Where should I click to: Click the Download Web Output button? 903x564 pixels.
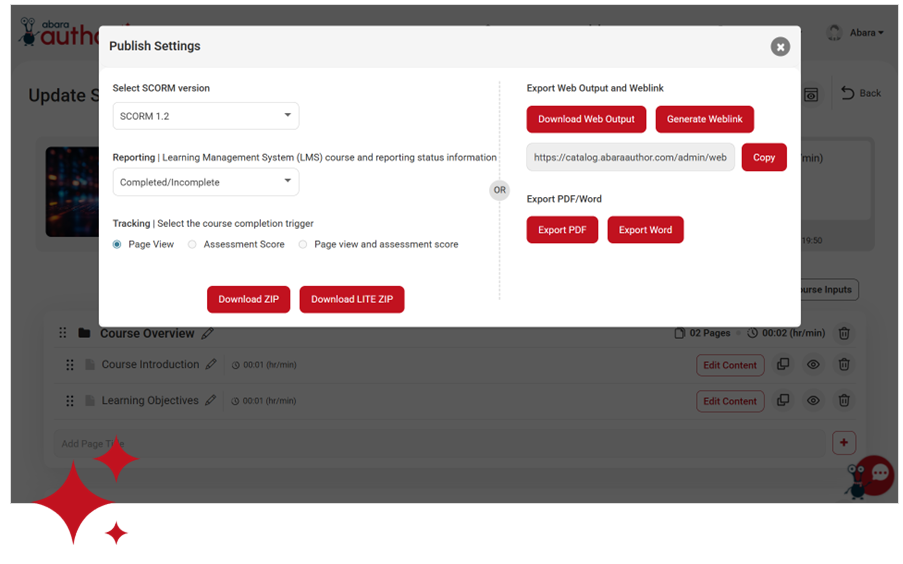[586, 119]
